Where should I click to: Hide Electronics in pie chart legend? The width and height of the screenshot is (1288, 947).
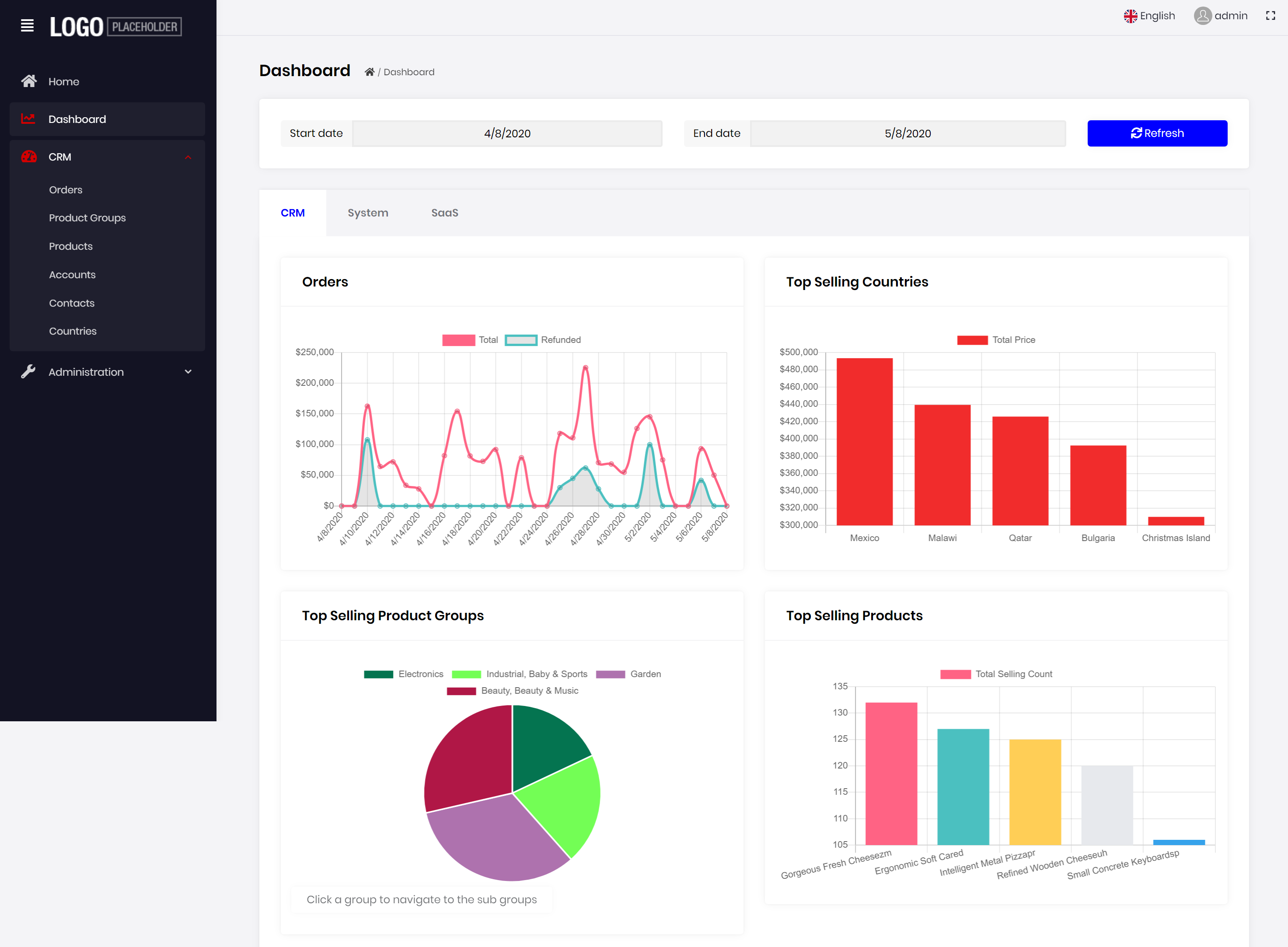378,674
